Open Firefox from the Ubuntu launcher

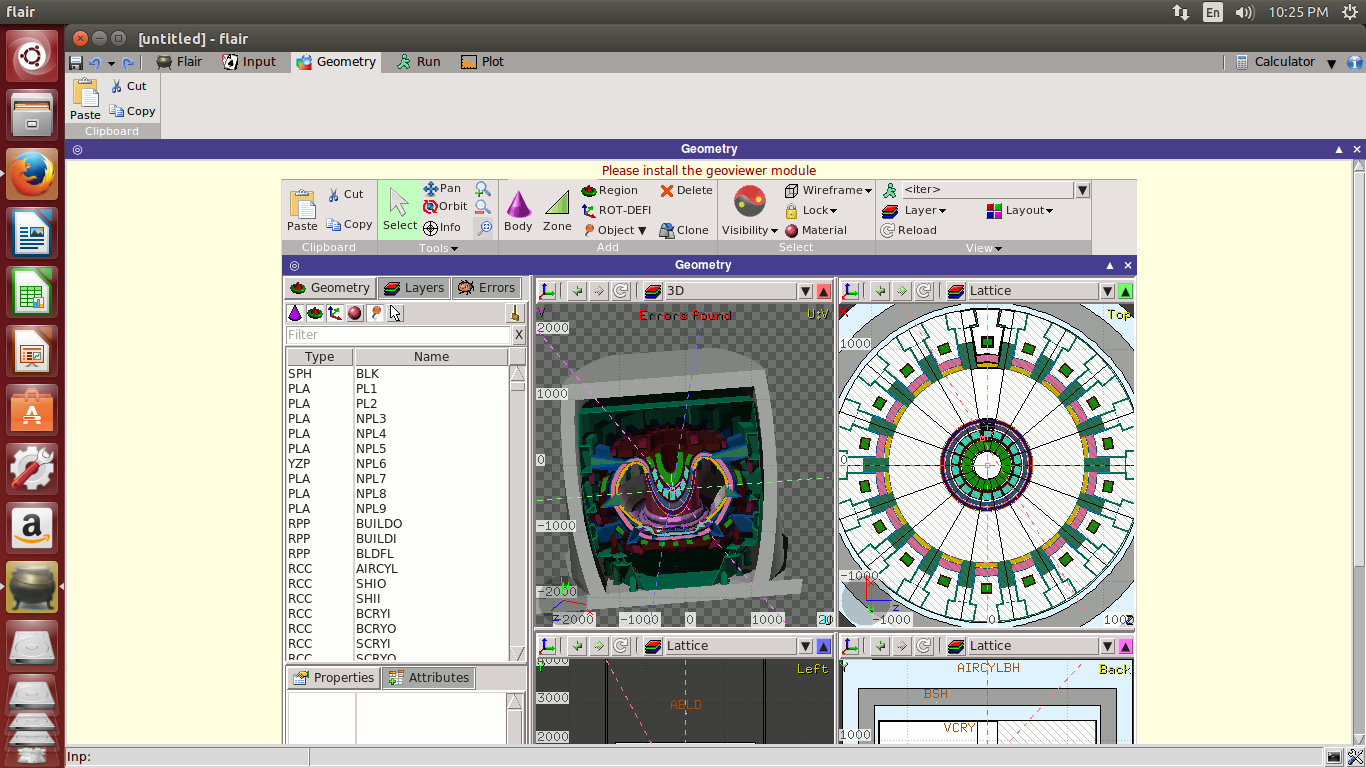[33, 174]
